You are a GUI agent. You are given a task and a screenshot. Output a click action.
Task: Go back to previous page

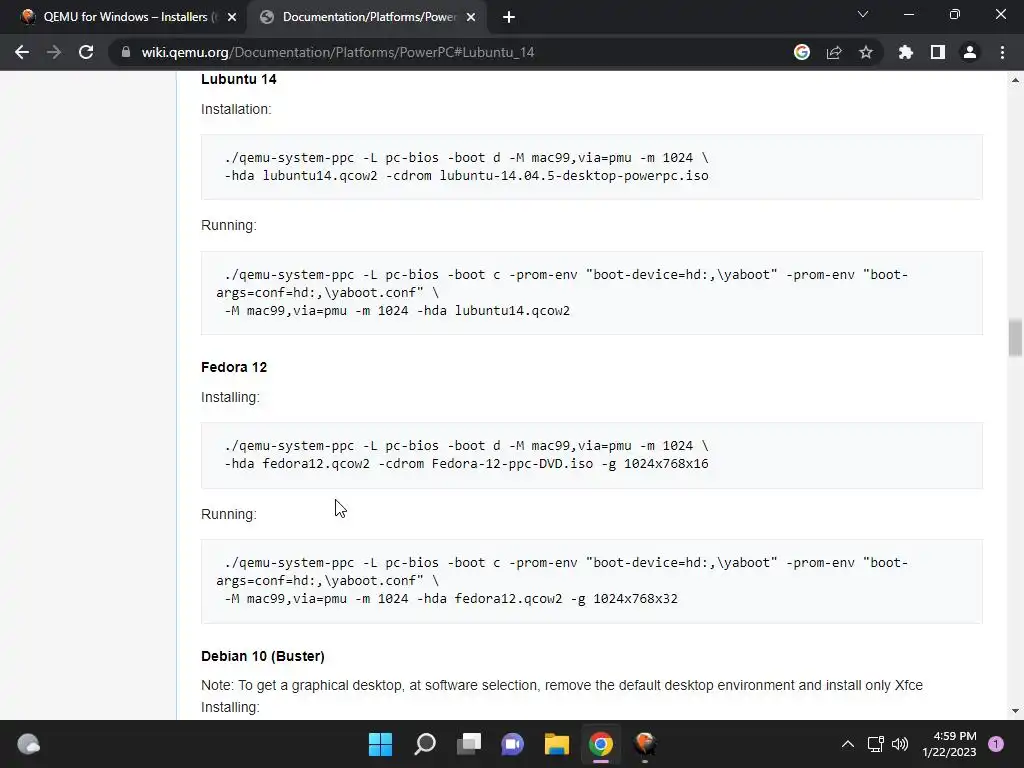pos(22,52)
